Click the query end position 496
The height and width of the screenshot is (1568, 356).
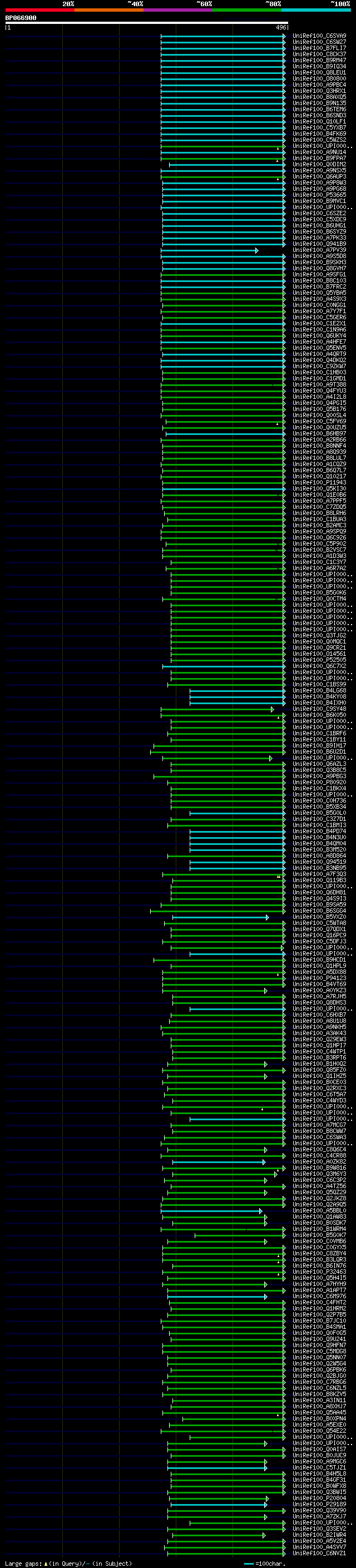coord(280,27)
